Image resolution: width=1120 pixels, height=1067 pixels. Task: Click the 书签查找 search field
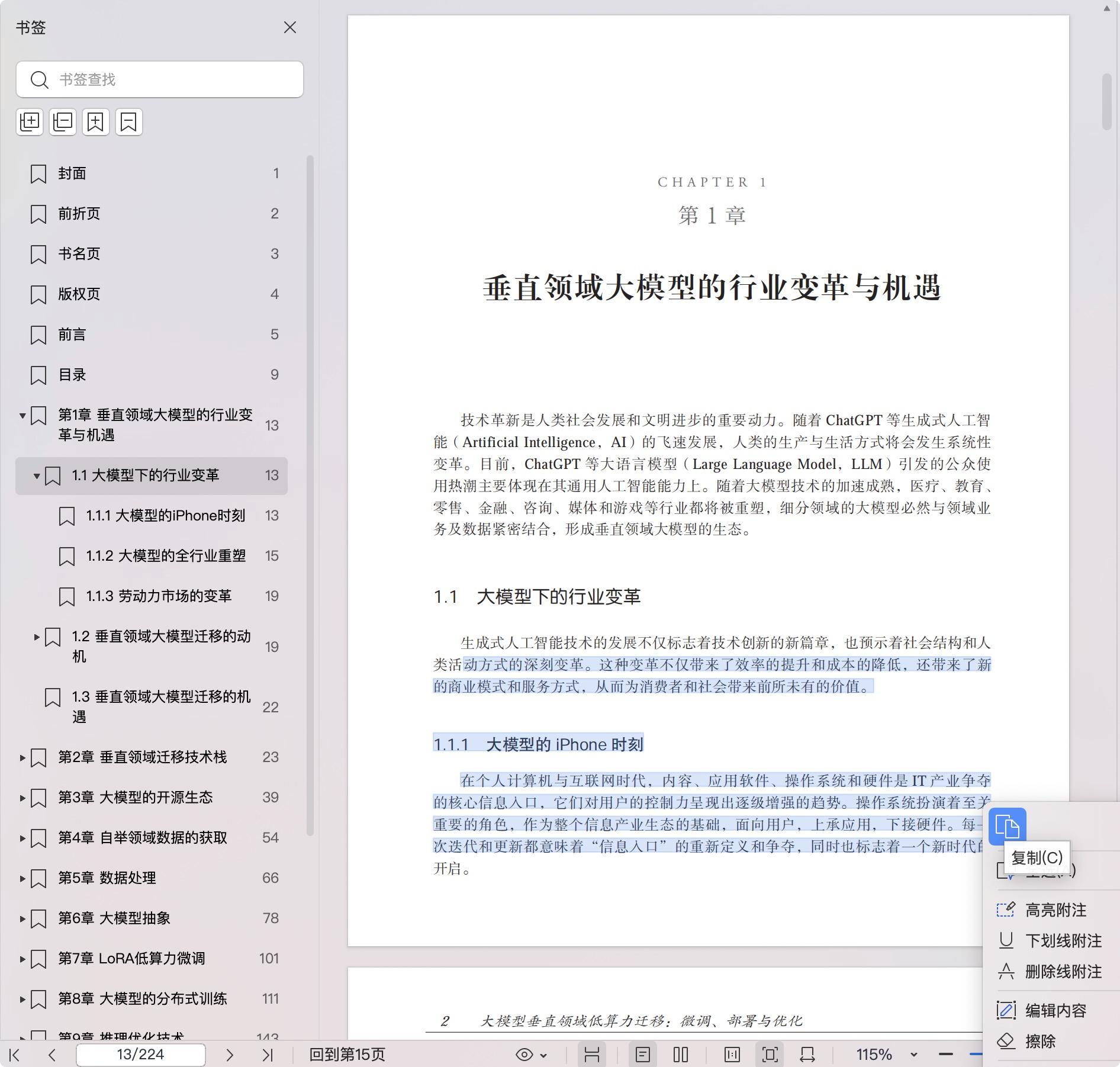click(x=172, y=79)
